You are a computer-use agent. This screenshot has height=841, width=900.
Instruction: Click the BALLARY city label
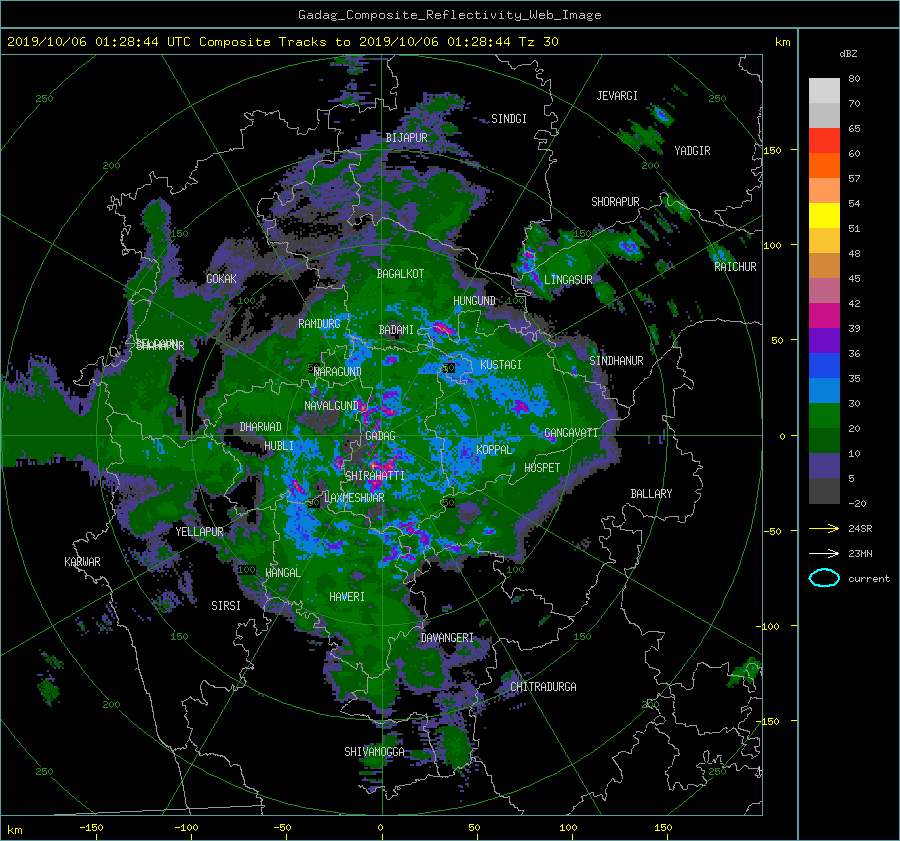pos(651,494)
